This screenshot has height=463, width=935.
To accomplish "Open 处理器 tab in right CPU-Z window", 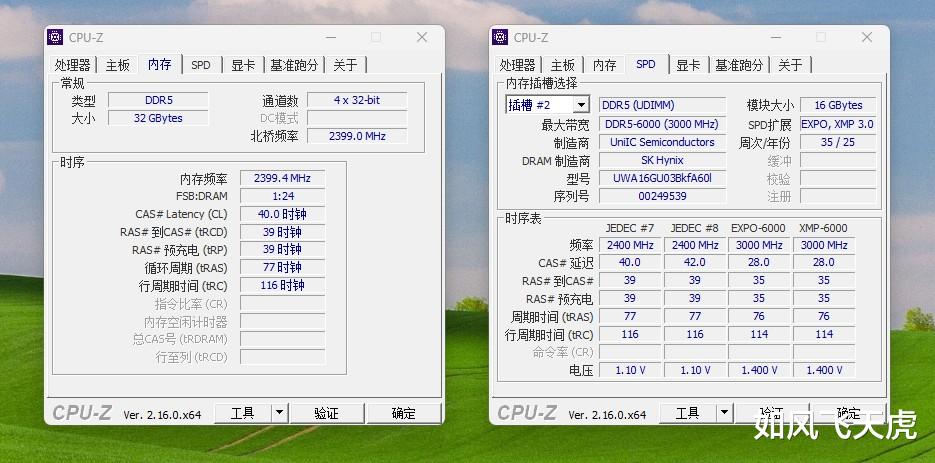I will (x=517, y=65).
